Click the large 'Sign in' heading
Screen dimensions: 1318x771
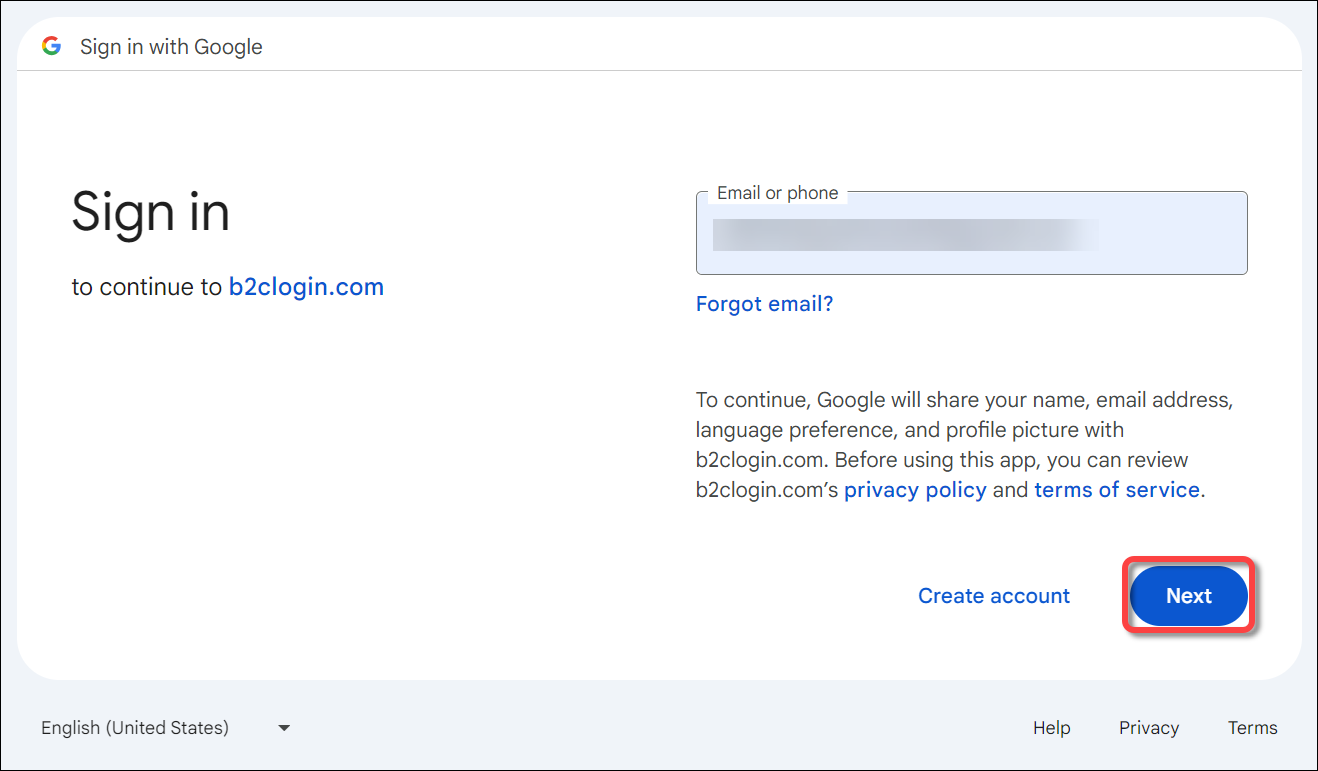point(151,212)
